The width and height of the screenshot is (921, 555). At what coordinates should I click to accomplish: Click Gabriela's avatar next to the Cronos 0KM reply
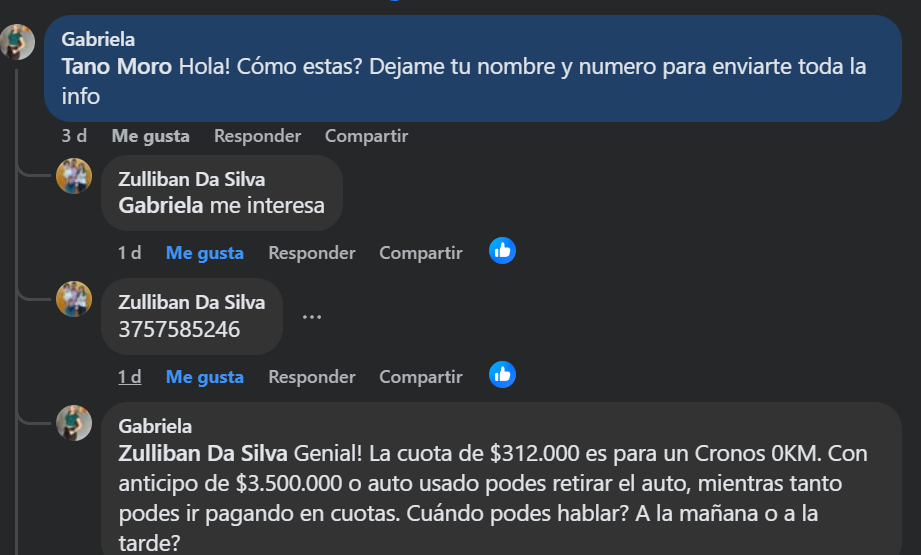[x=74, y=422]
